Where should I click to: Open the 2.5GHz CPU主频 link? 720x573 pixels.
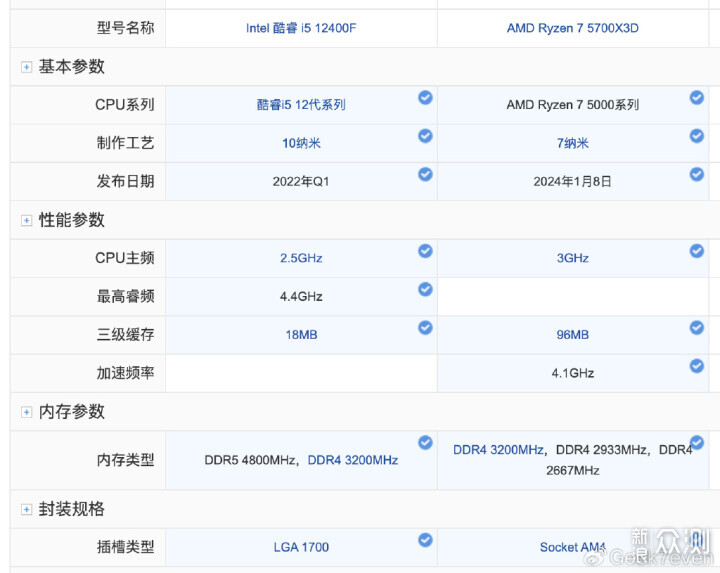click(x=301, y=258)
